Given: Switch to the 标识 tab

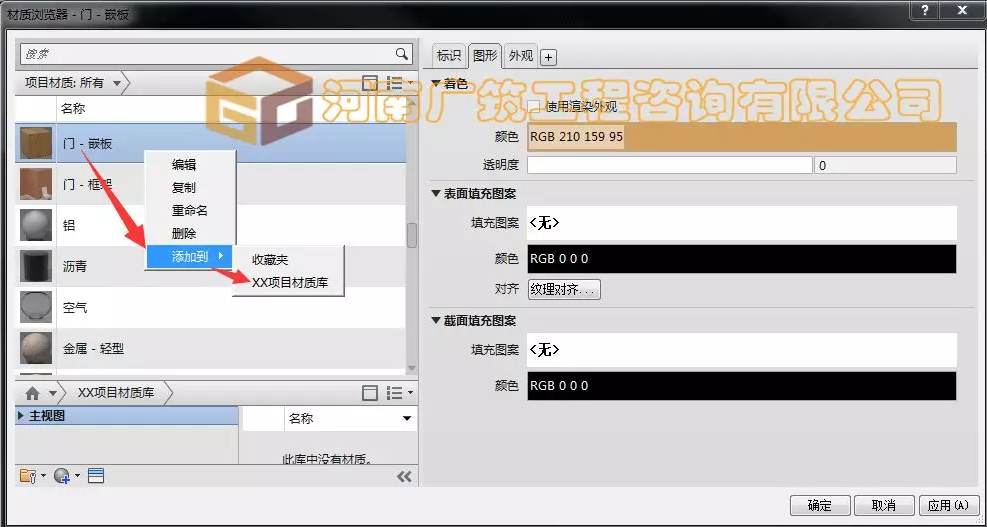Looking at the screenshot, I should 449,55.
